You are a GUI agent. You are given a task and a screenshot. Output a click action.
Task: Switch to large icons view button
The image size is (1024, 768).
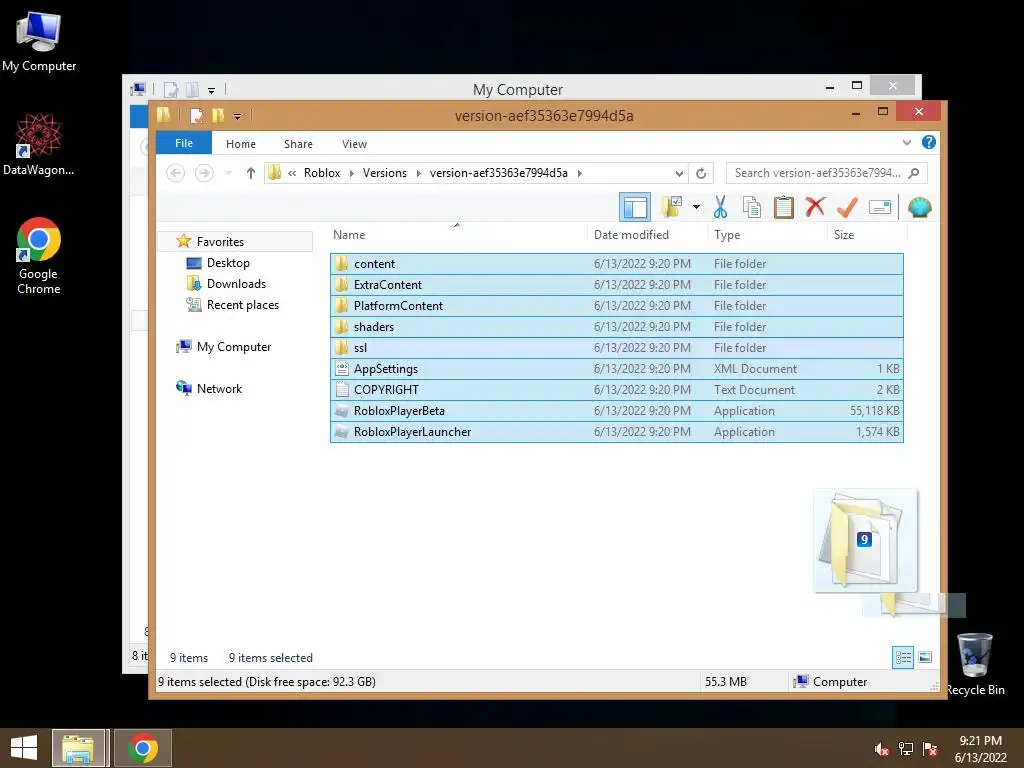tap(925, 657)
